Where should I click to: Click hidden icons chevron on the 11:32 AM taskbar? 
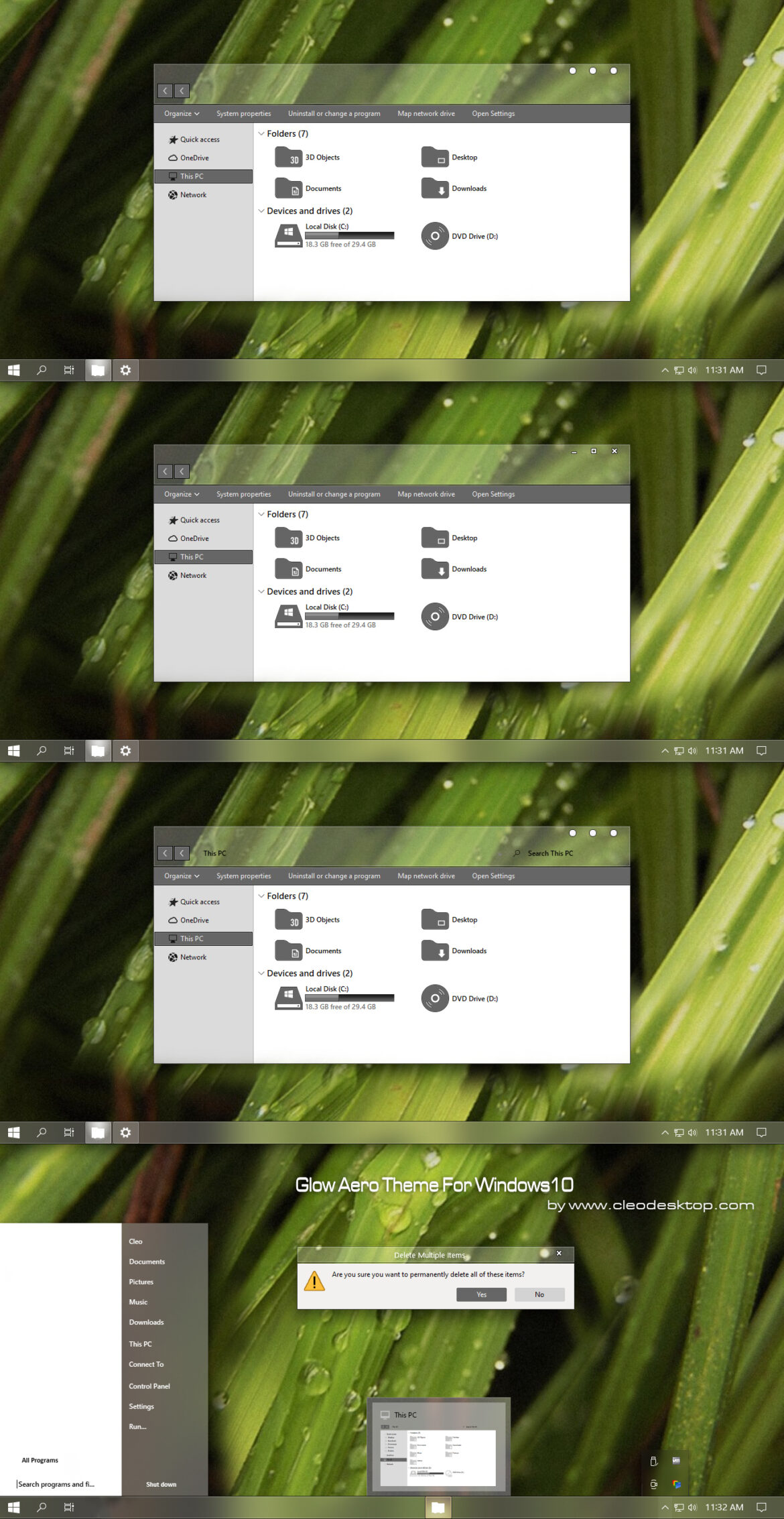tap(665, 1507)
